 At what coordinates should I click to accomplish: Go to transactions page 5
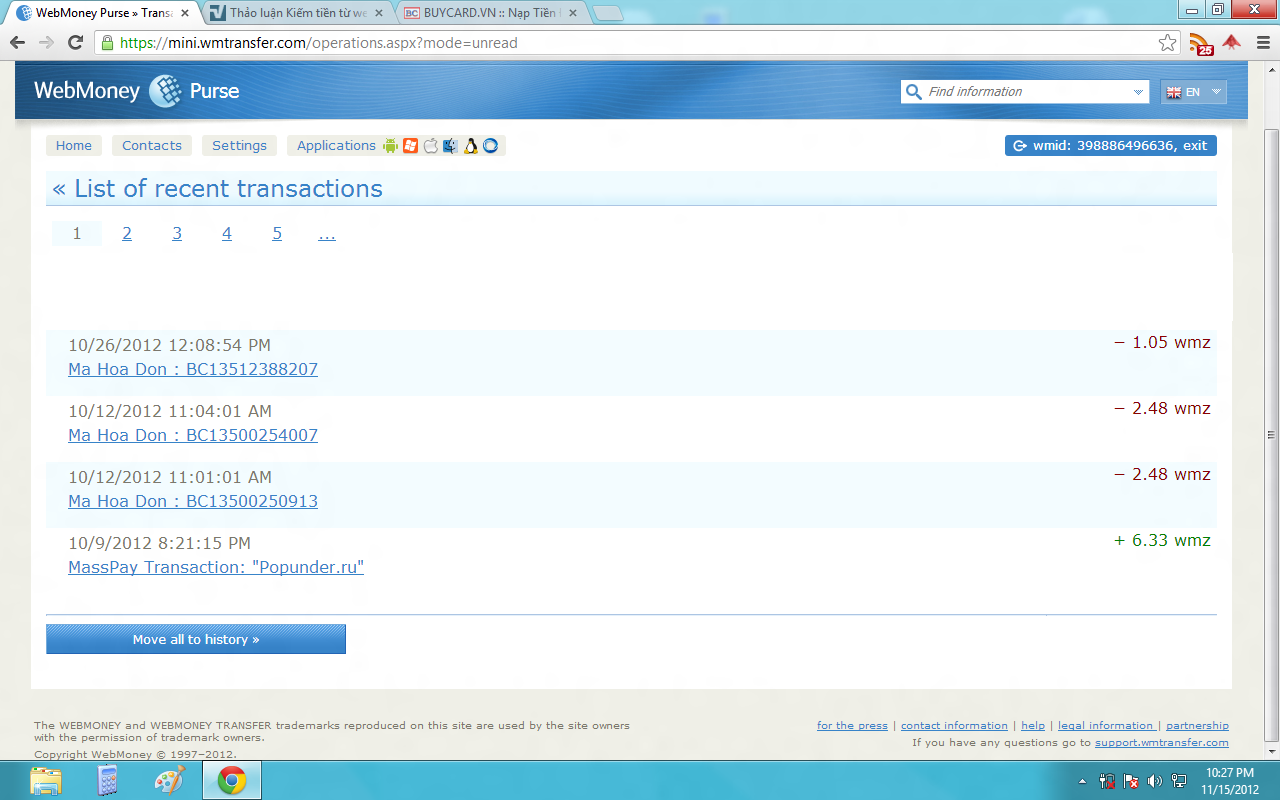pos(277,233)
